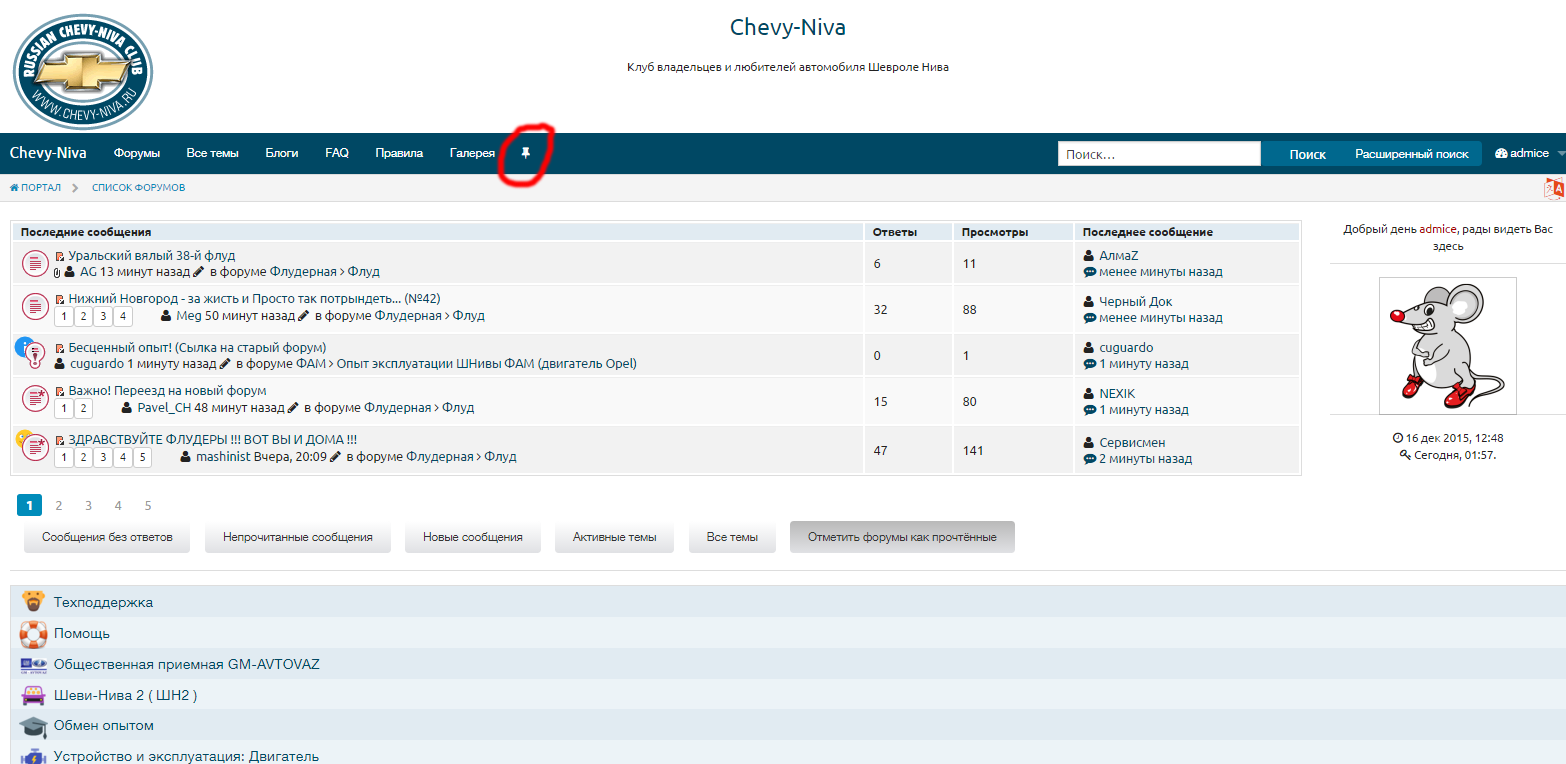Open the Галерея menu item
The image size is (1566, 764).
(472, 153)
